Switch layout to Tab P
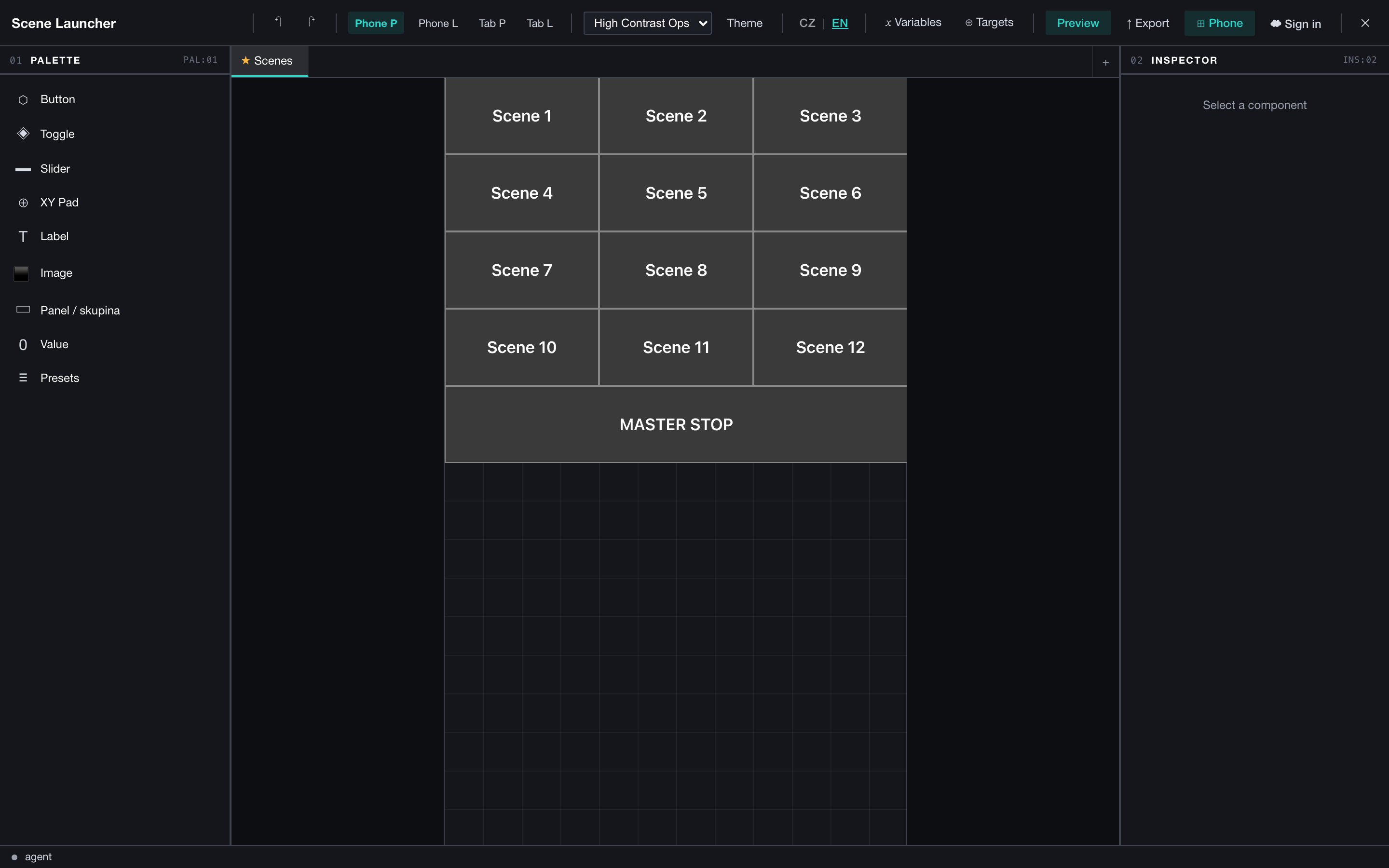Screen dimensions: 1389x868 click(x=492, y=23)
